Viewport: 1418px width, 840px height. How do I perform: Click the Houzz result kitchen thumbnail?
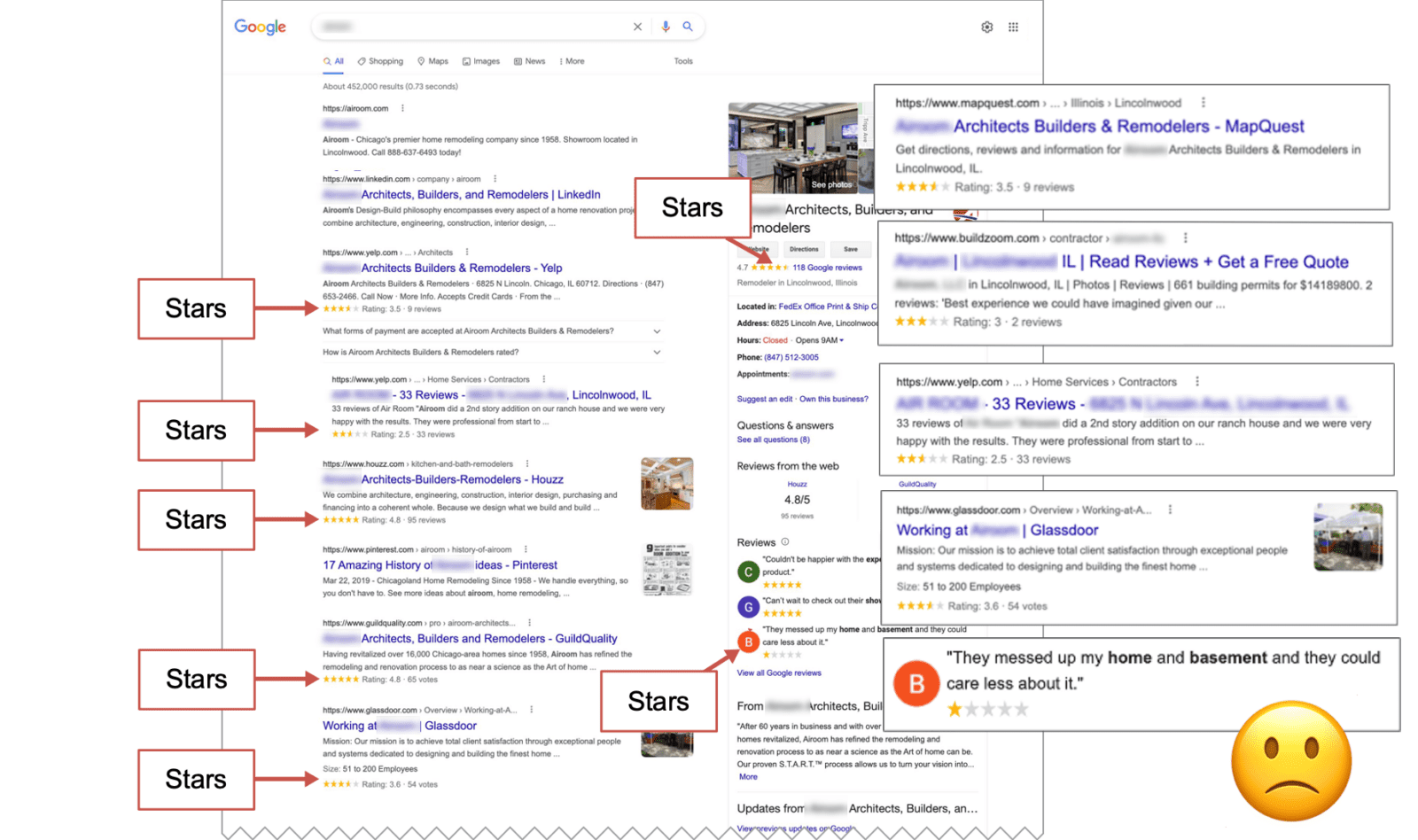pos(667,484)
